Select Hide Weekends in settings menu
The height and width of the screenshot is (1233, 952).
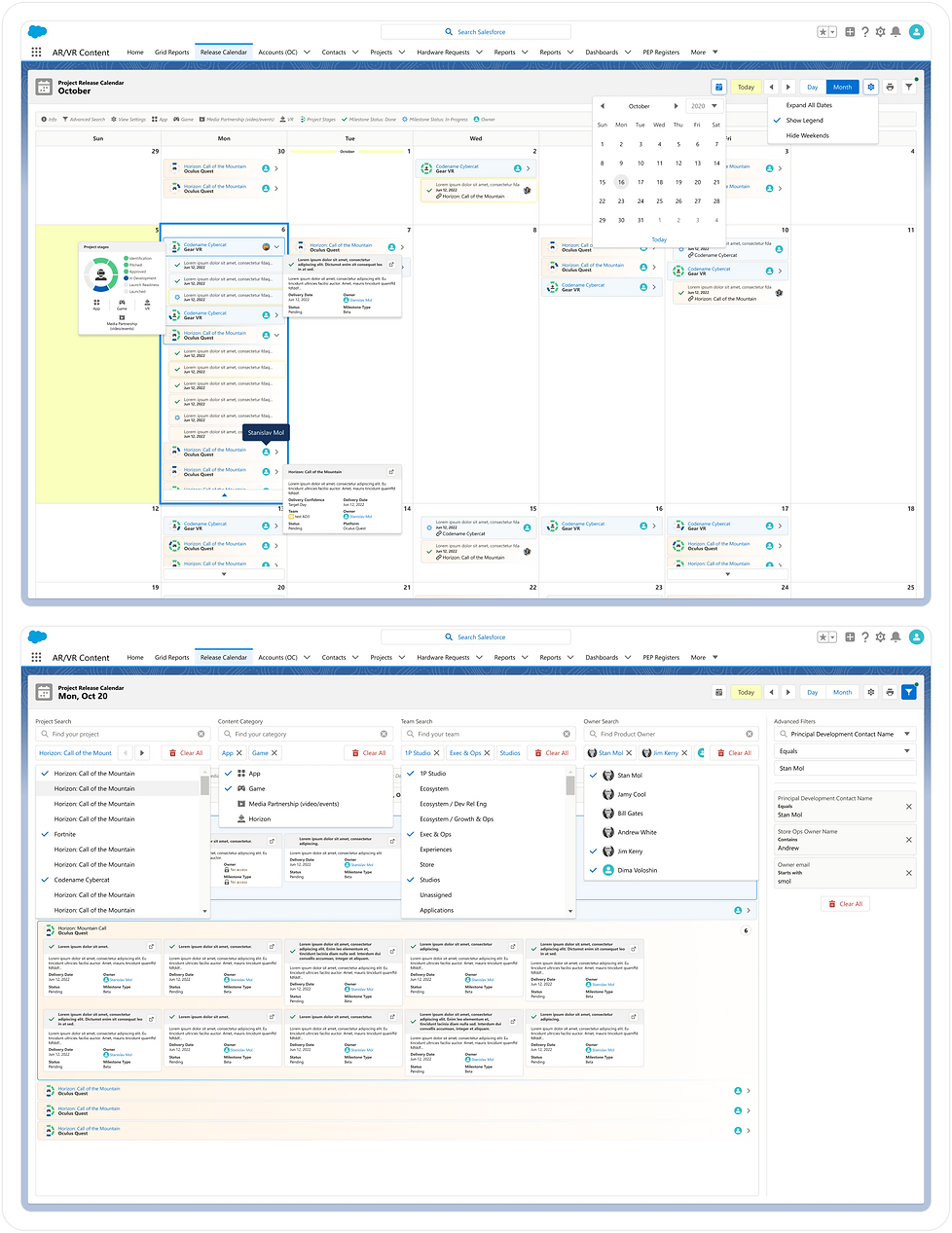tap(824, 136)
